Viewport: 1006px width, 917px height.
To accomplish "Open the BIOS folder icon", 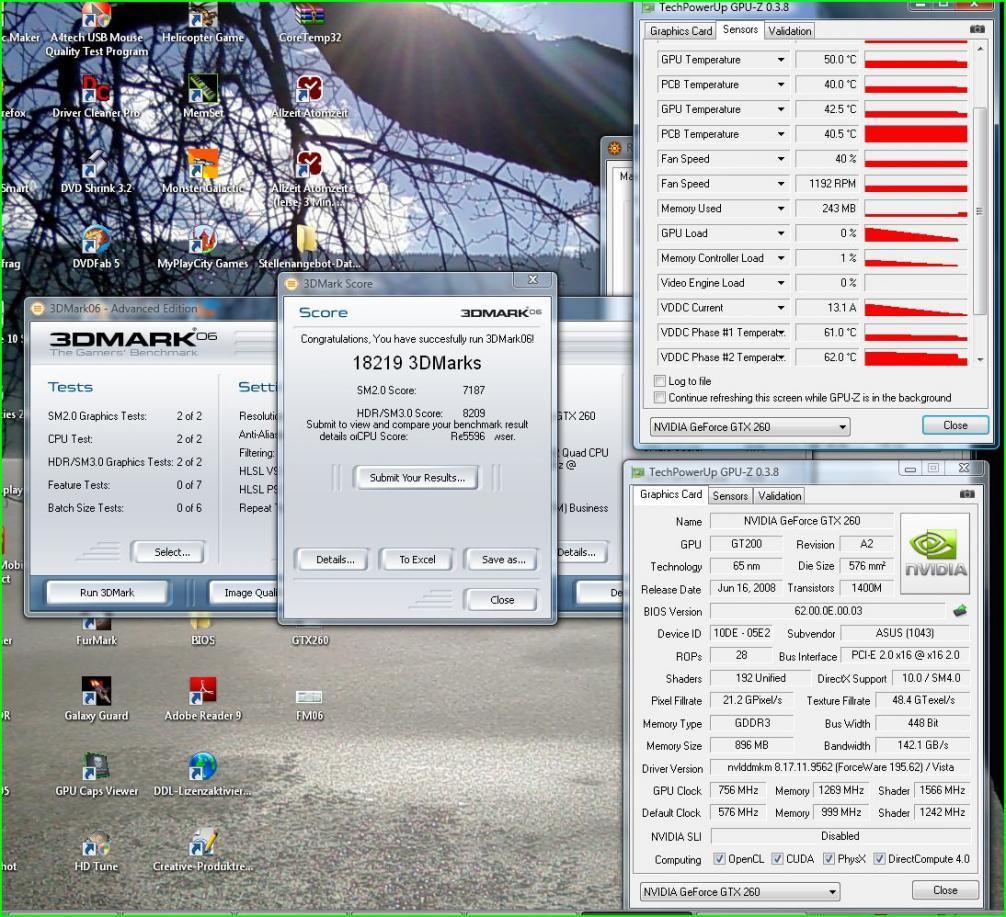I will pyautogui.click(x=203, y=632).
